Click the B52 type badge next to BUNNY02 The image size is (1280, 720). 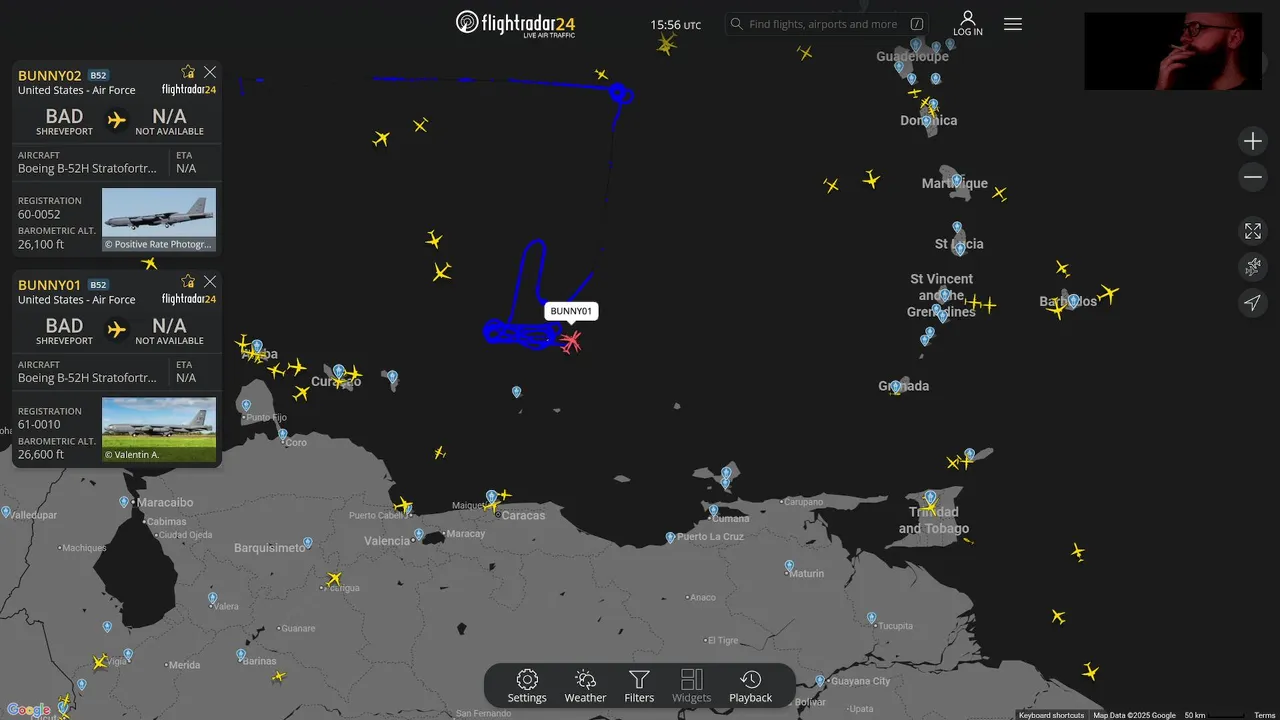[98, 76]
